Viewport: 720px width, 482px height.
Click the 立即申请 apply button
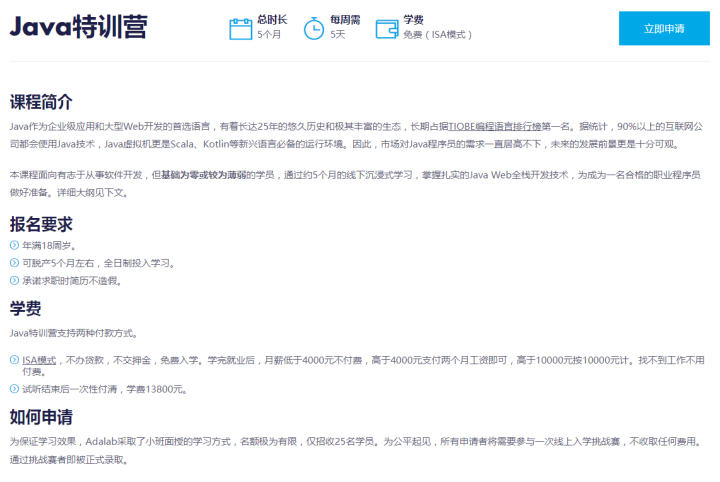(x=664, y=28)
